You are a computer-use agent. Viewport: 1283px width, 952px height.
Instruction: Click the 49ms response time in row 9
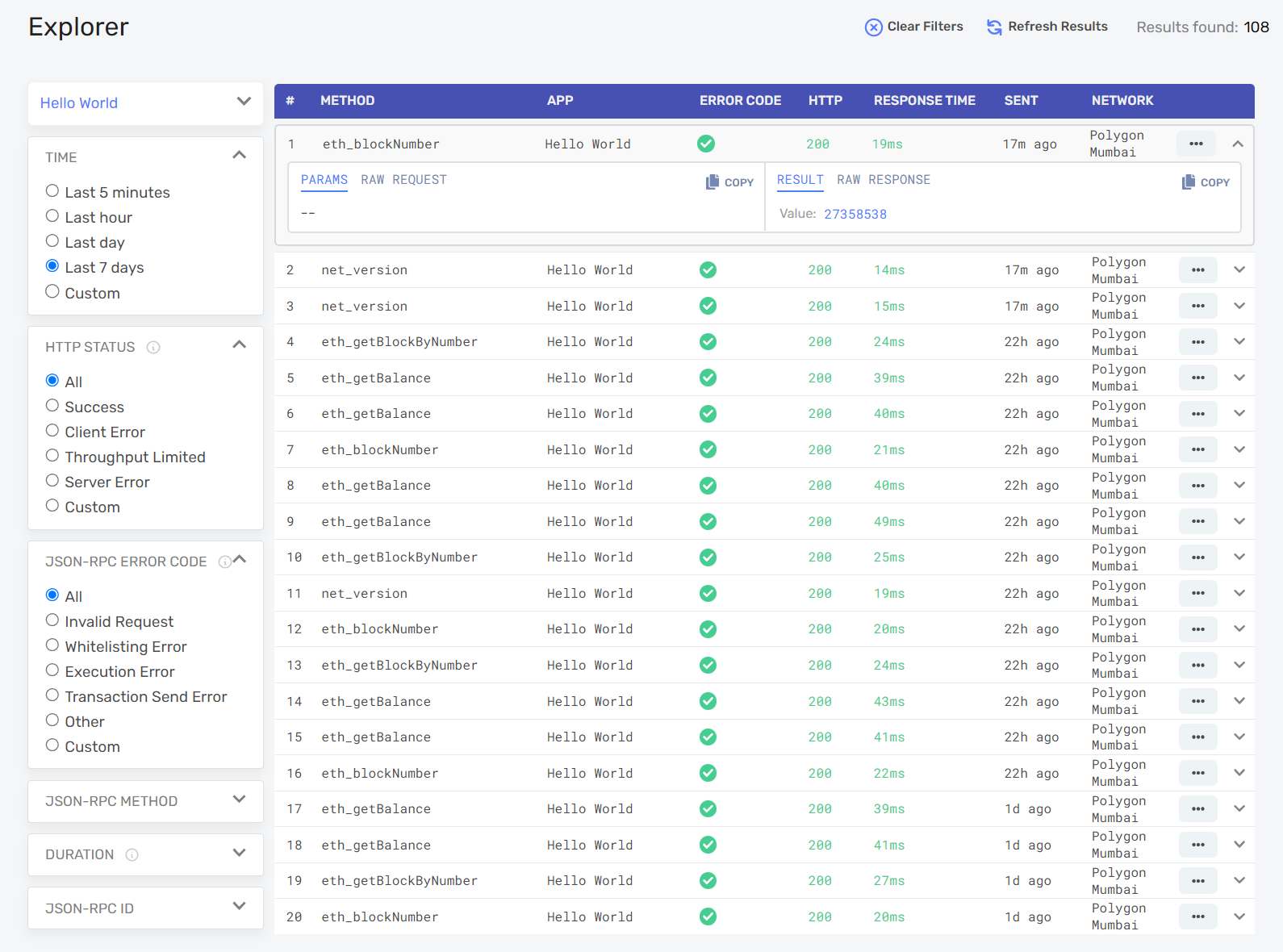click(x=889, y=522)
